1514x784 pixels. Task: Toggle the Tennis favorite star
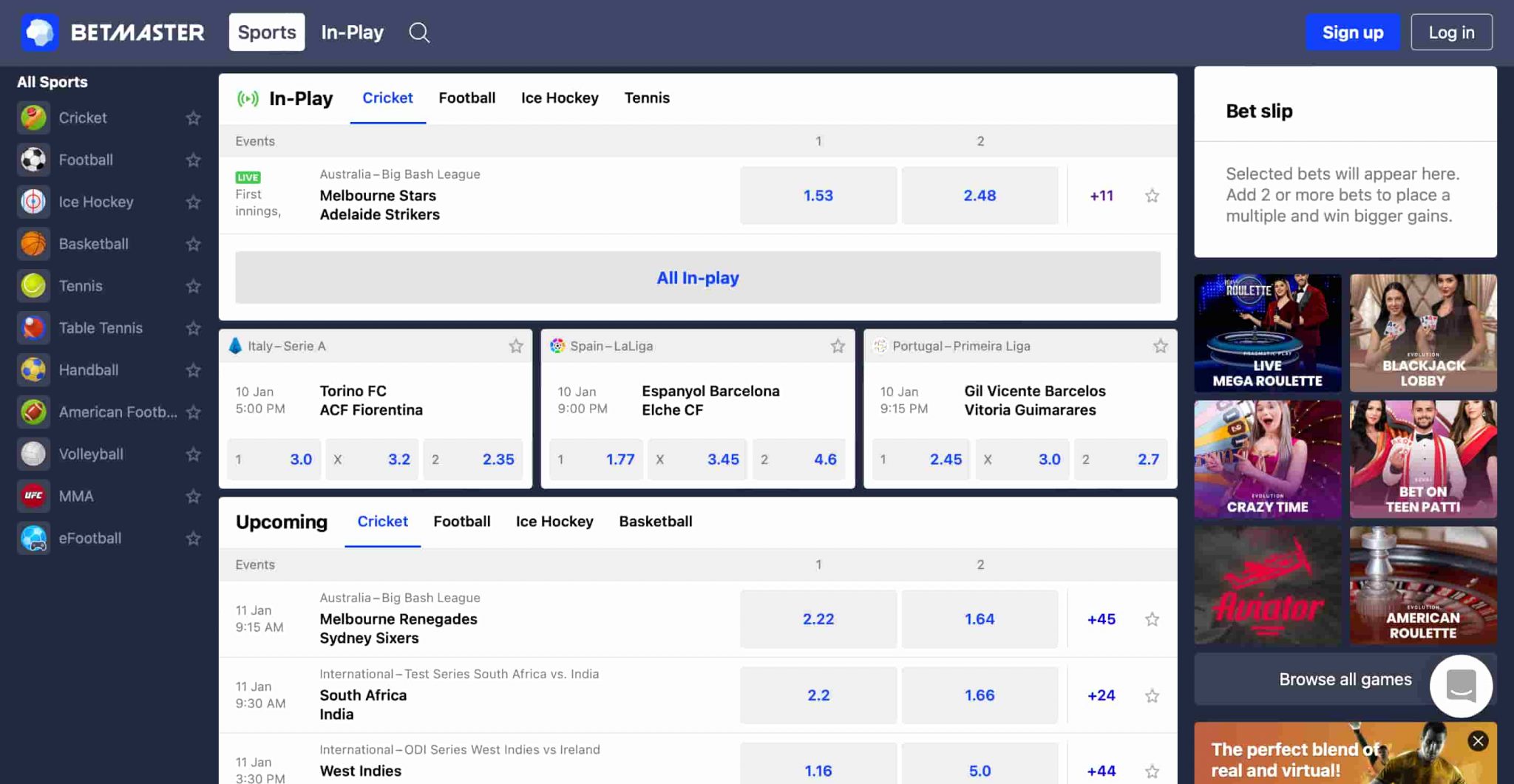(194, 287)
